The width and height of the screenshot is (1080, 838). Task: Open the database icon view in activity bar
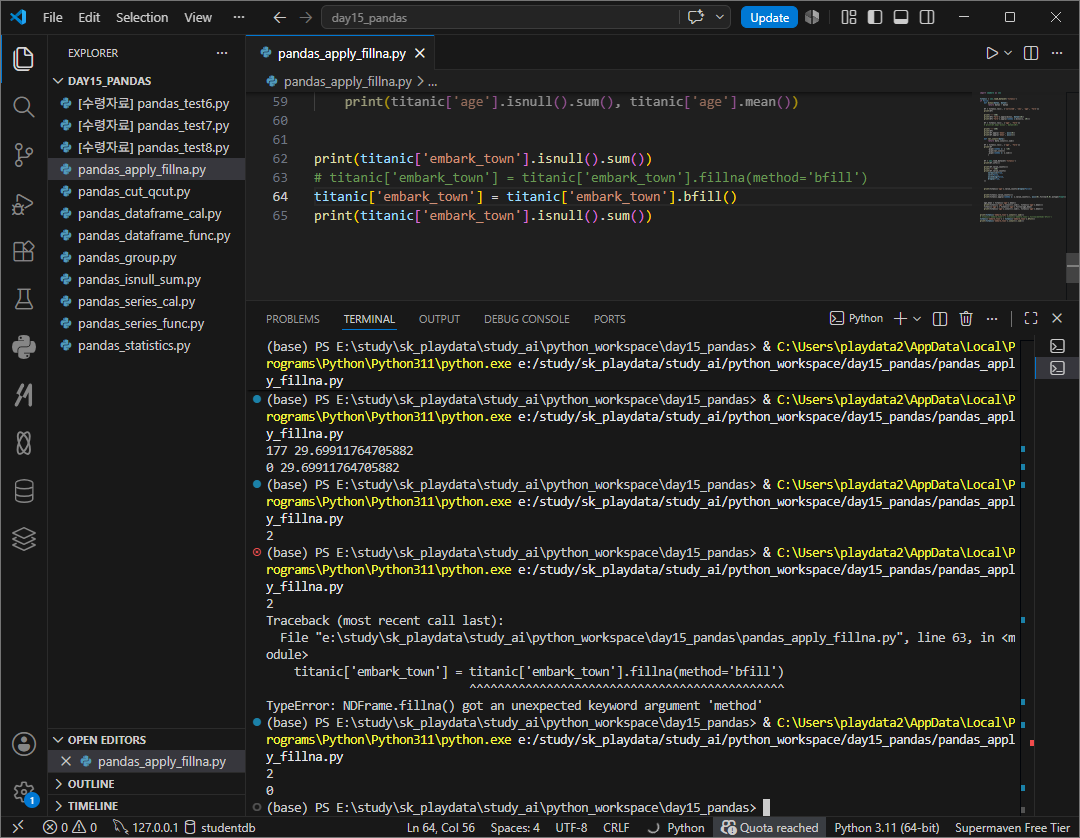(23, 491)
